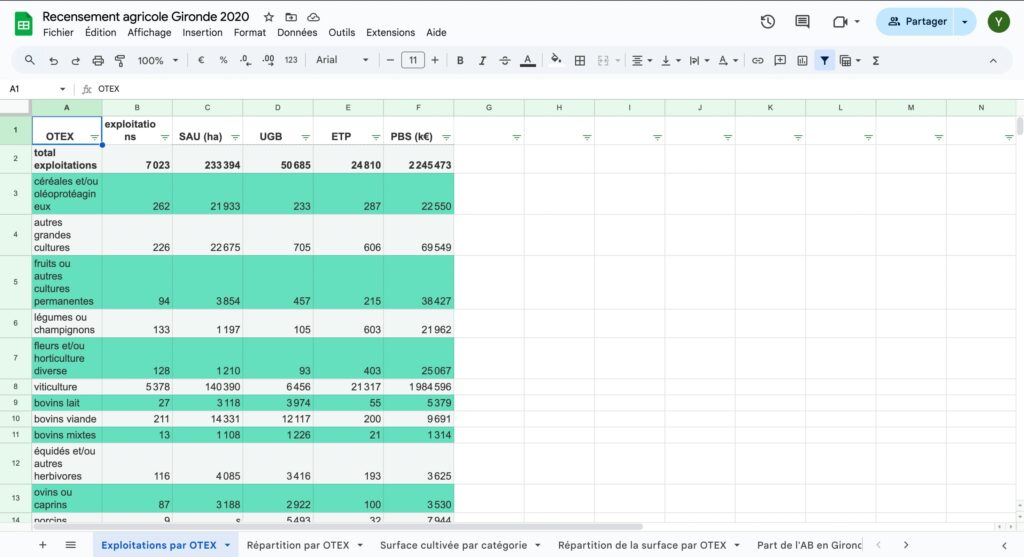Click the insert link icon

point(757,60)
